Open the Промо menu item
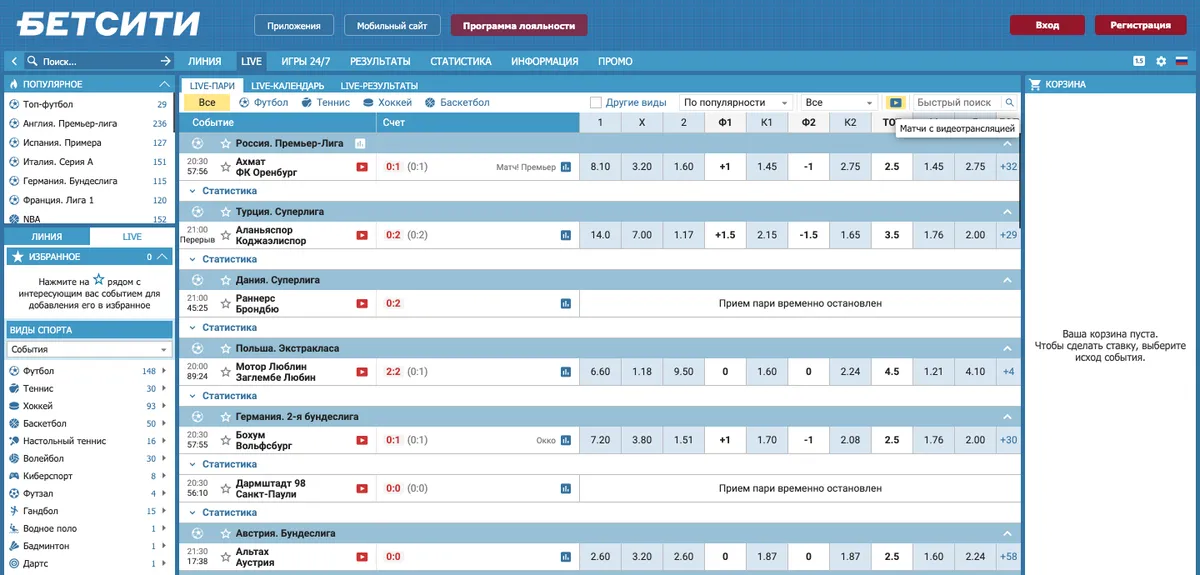 [x=615, y=61]
